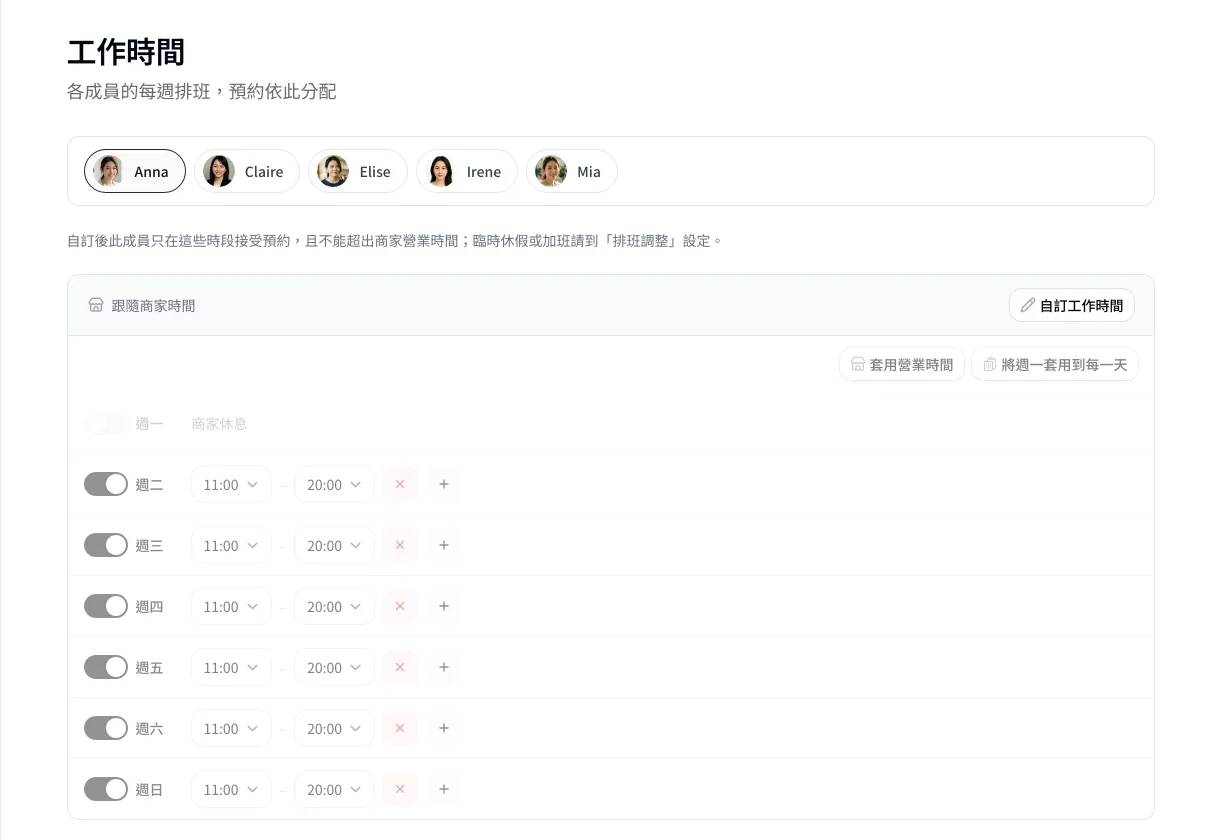Click the 工作時間 page heading
The image size is (1220, 840).
tap(126, 52)
